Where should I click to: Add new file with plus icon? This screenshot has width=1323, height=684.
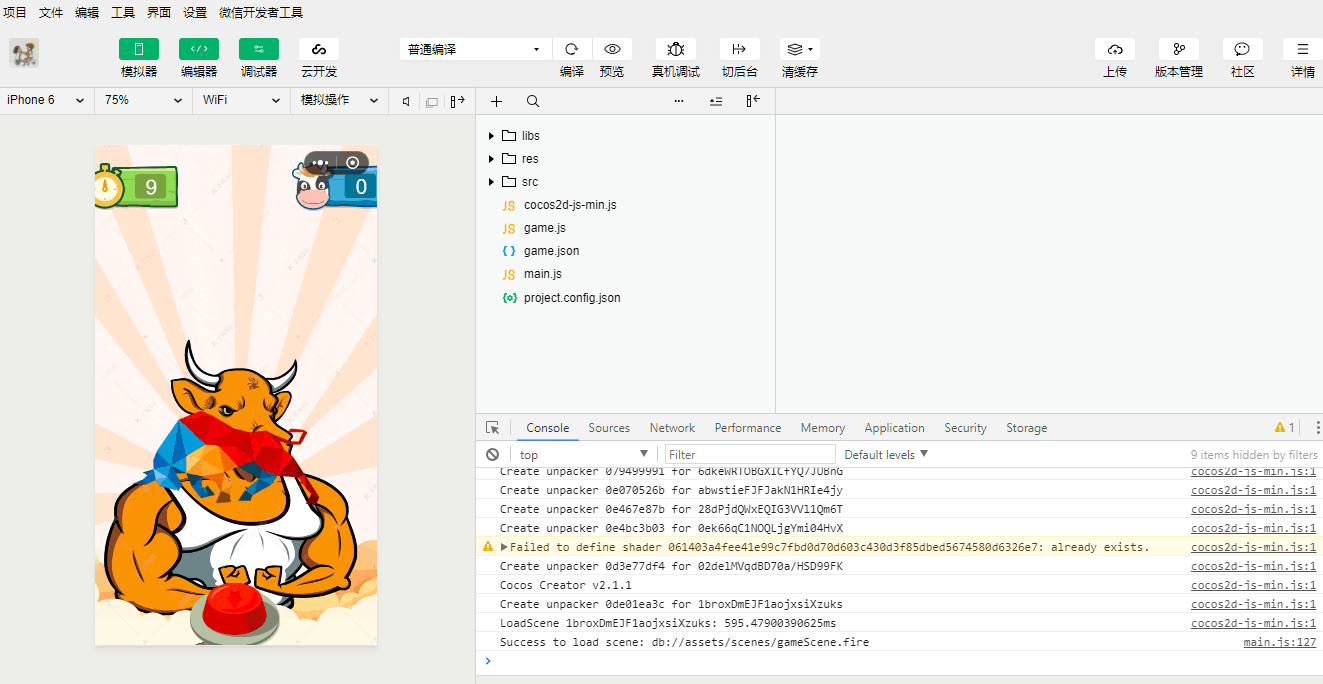pyautogui.click(x=497, y=101)
